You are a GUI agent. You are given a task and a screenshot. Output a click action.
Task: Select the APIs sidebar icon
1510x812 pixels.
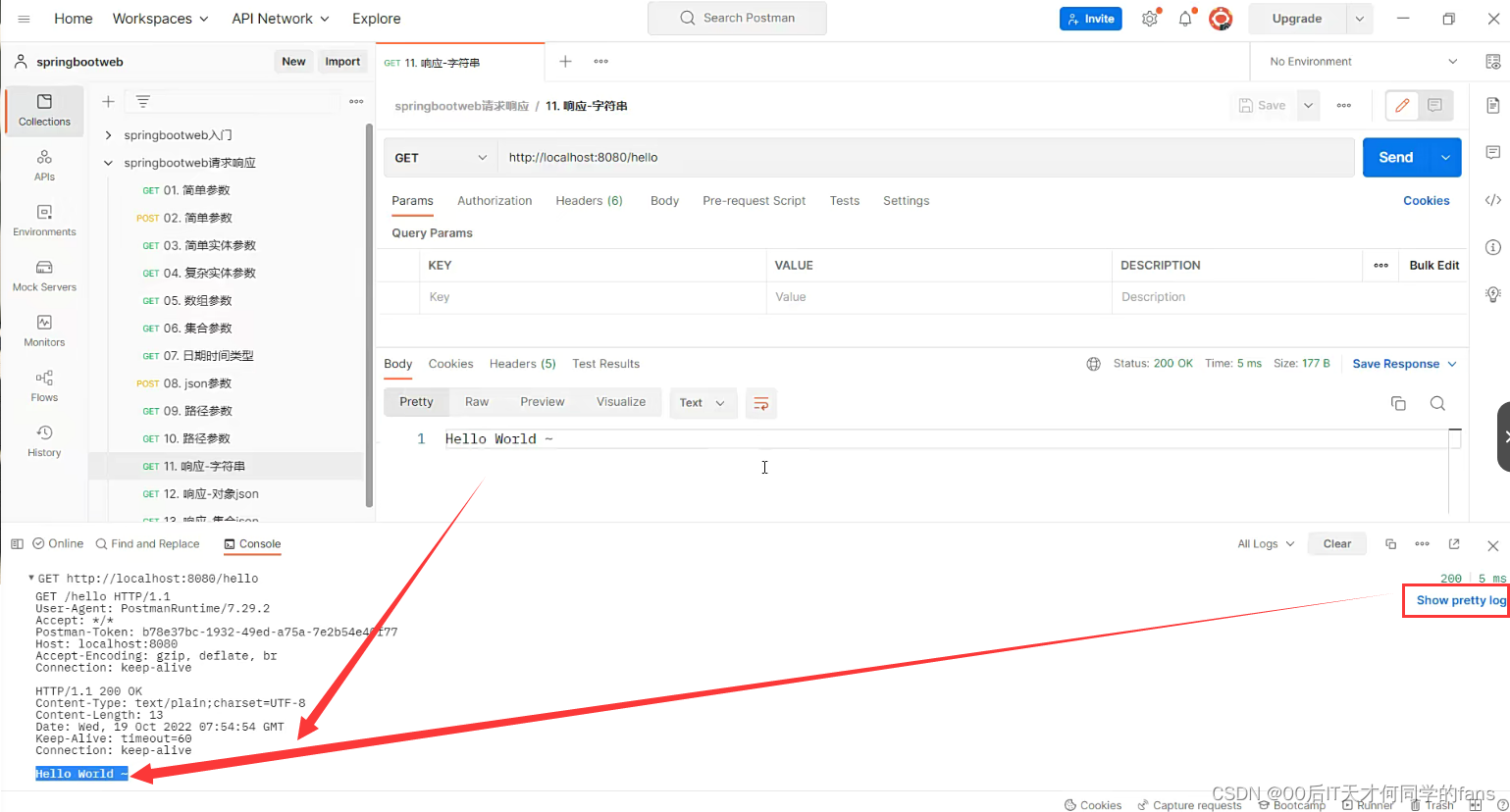click(43, 165)
